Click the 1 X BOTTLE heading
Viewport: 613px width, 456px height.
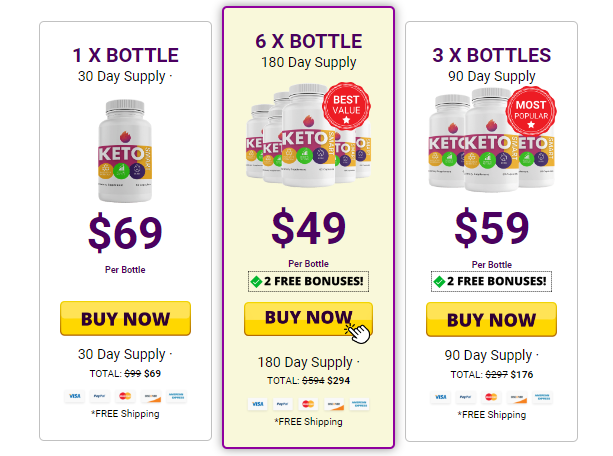tap(125, 55)
